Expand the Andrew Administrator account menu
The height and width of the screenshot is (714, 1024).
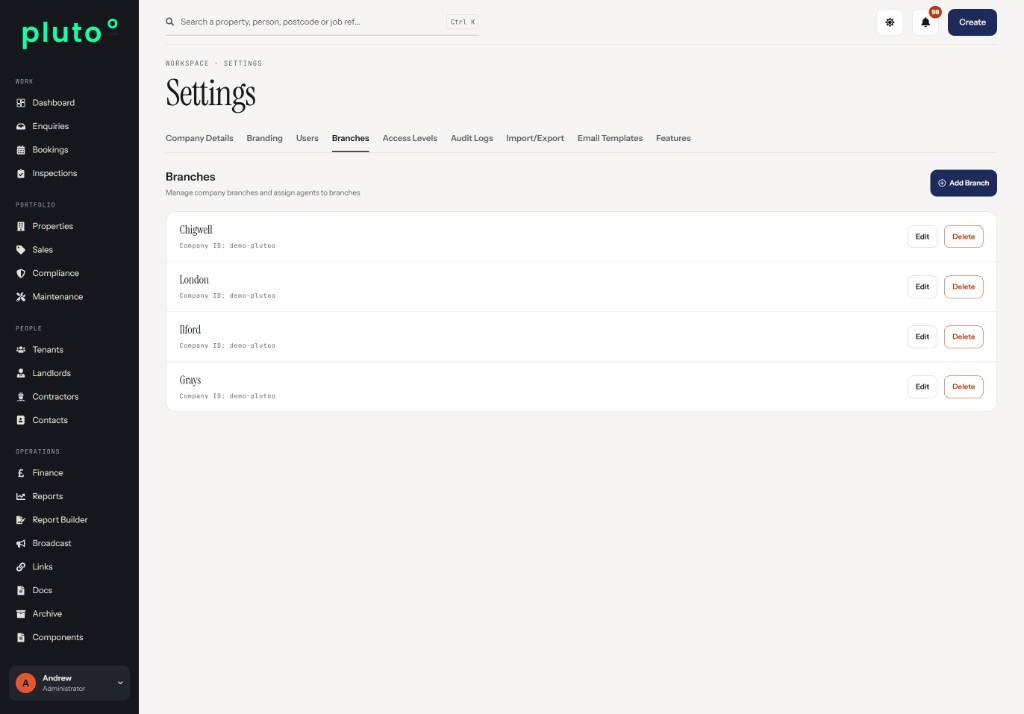coord(69,683)
